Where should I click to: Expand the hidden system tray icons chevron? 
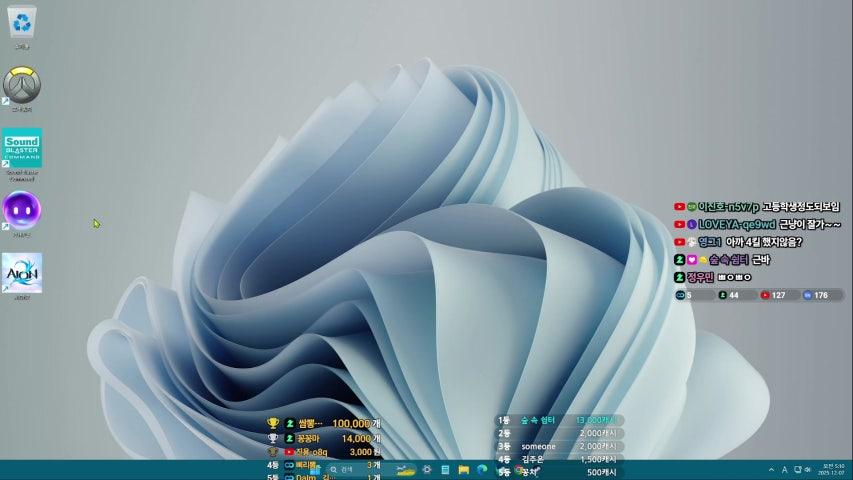pyautogui.click(x=771, y=470)
